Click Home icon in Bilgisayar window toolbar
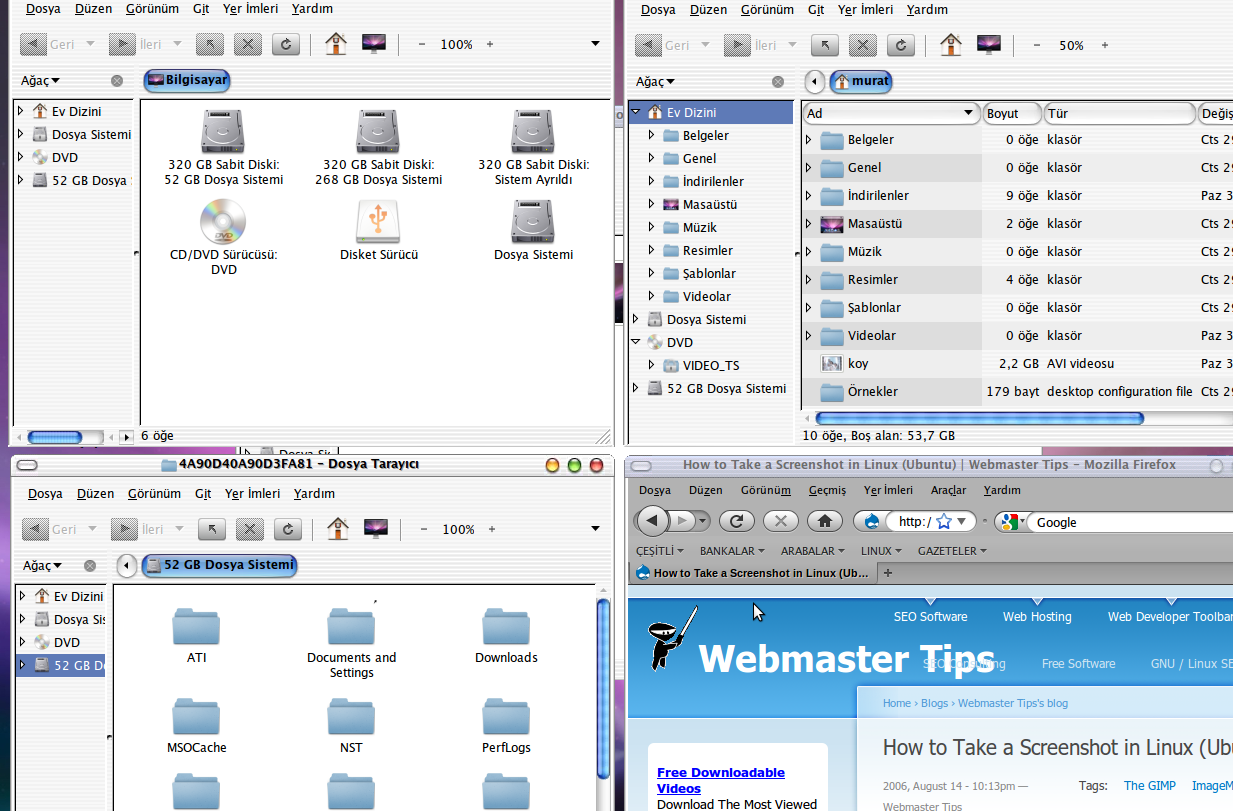 pos(336,44)
